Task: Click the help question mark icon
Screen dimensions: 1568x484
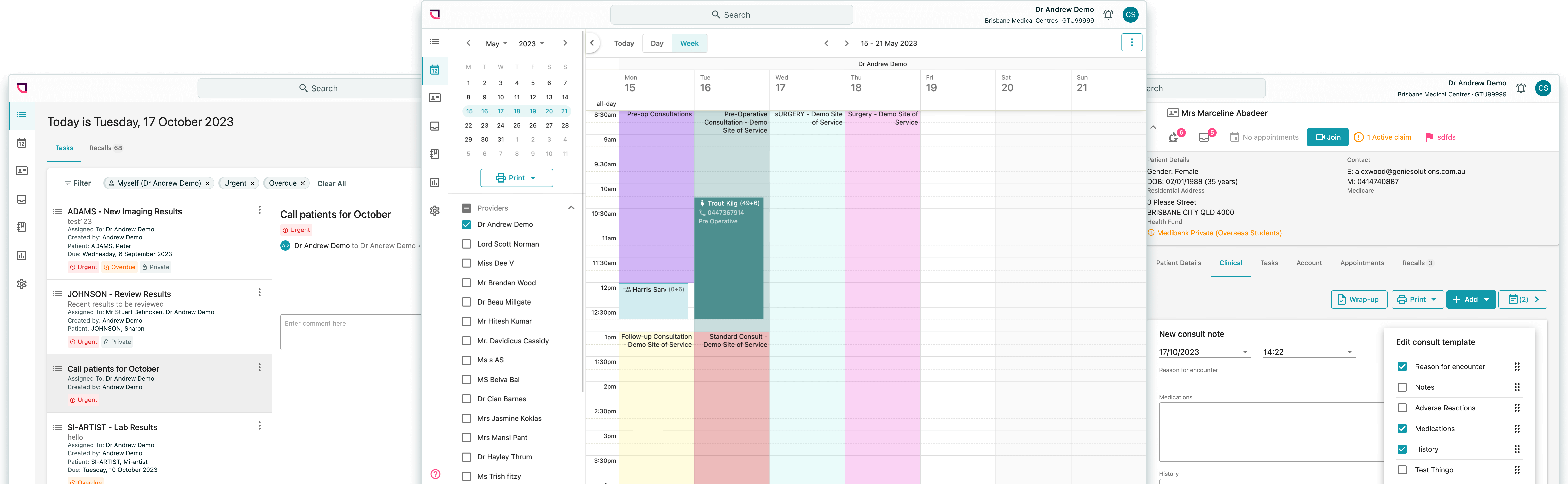Action: [x=435, y=474]
